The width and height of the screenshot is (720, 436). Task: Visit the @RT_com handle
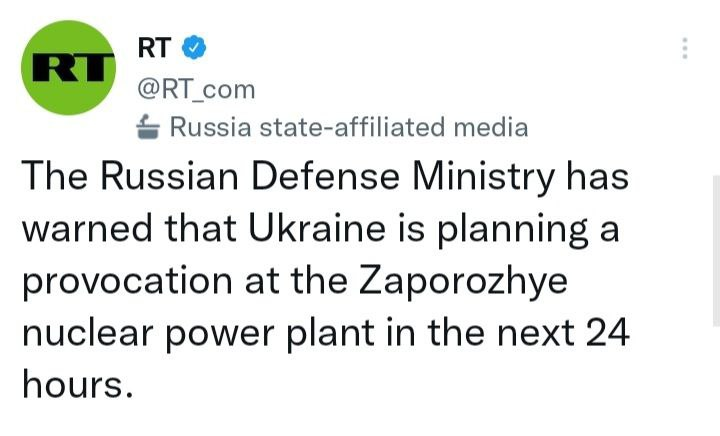(195, 90)
